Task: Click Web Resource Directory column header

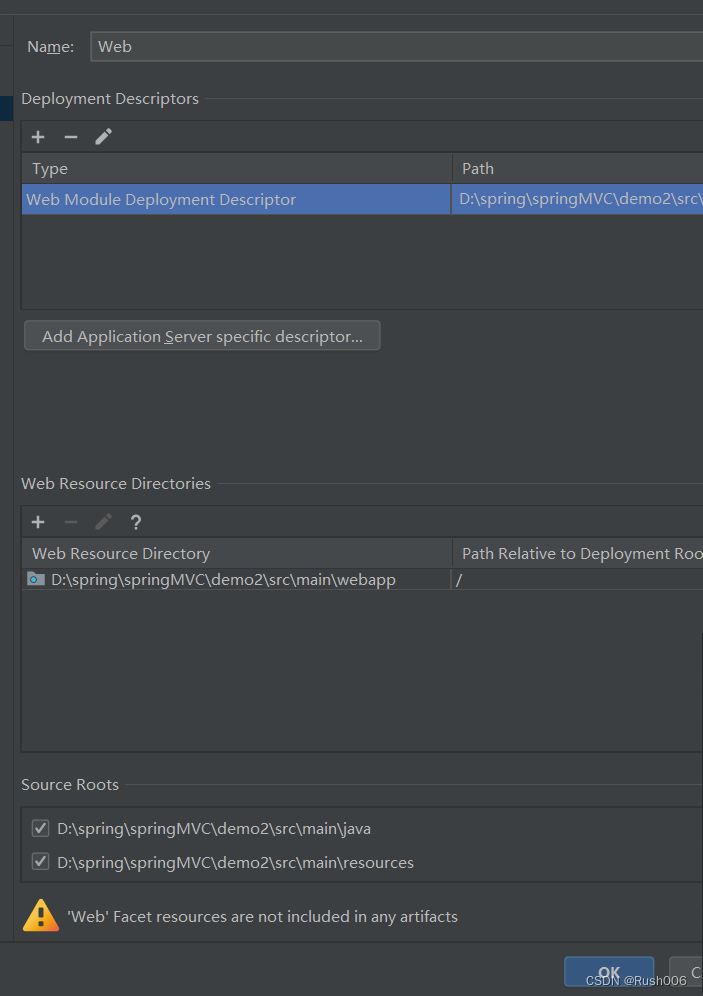Action: [x=236, y=553]
